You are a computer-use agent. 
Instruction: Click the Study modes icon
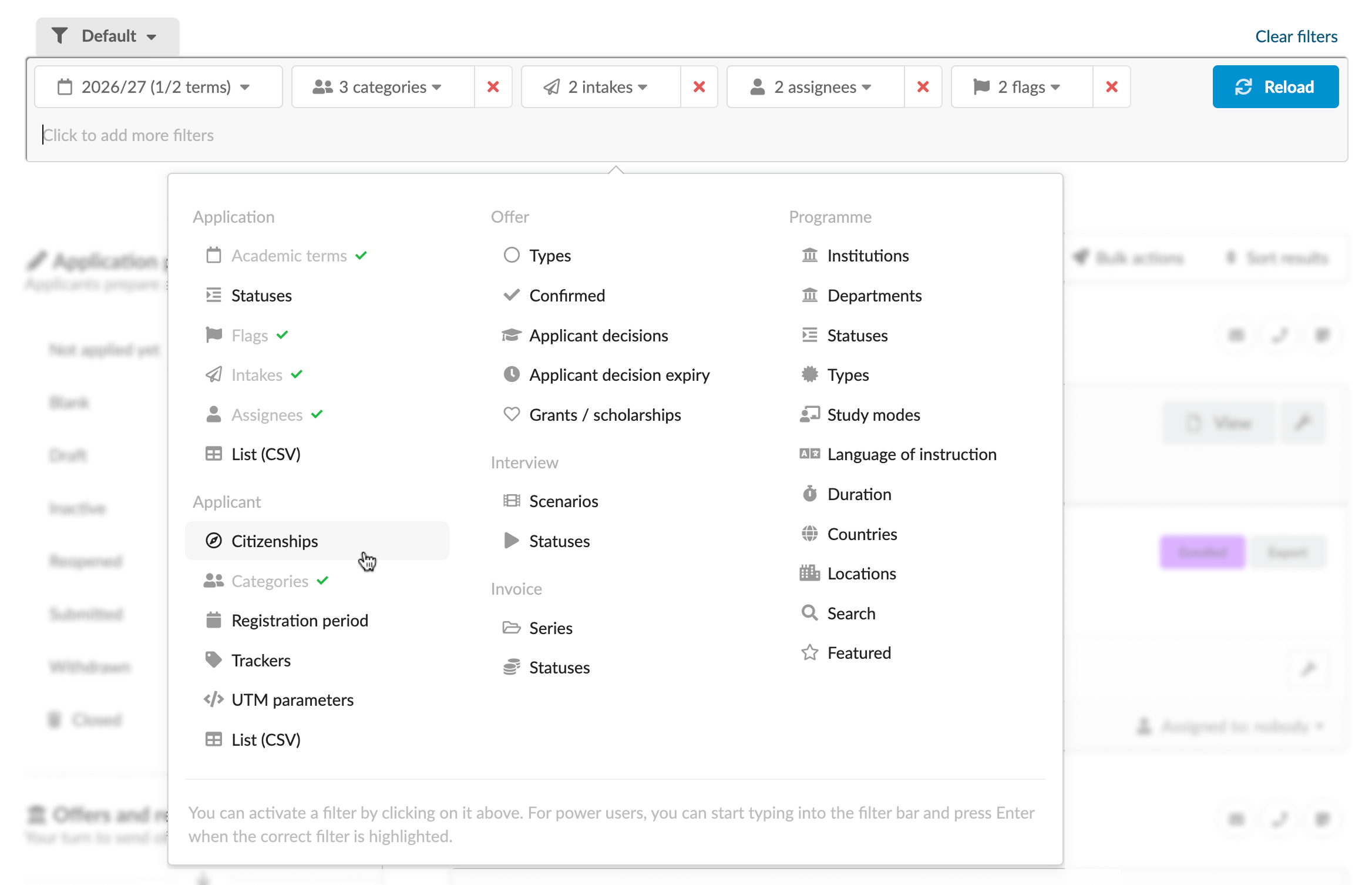tap(810, 414)
